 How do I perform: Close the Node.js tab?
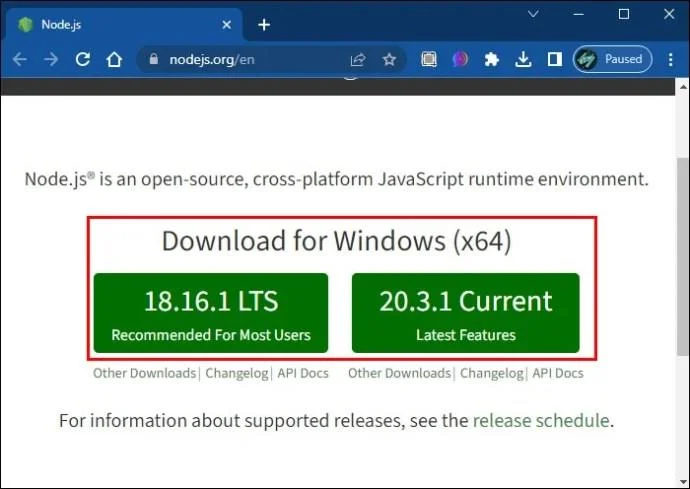227,24
